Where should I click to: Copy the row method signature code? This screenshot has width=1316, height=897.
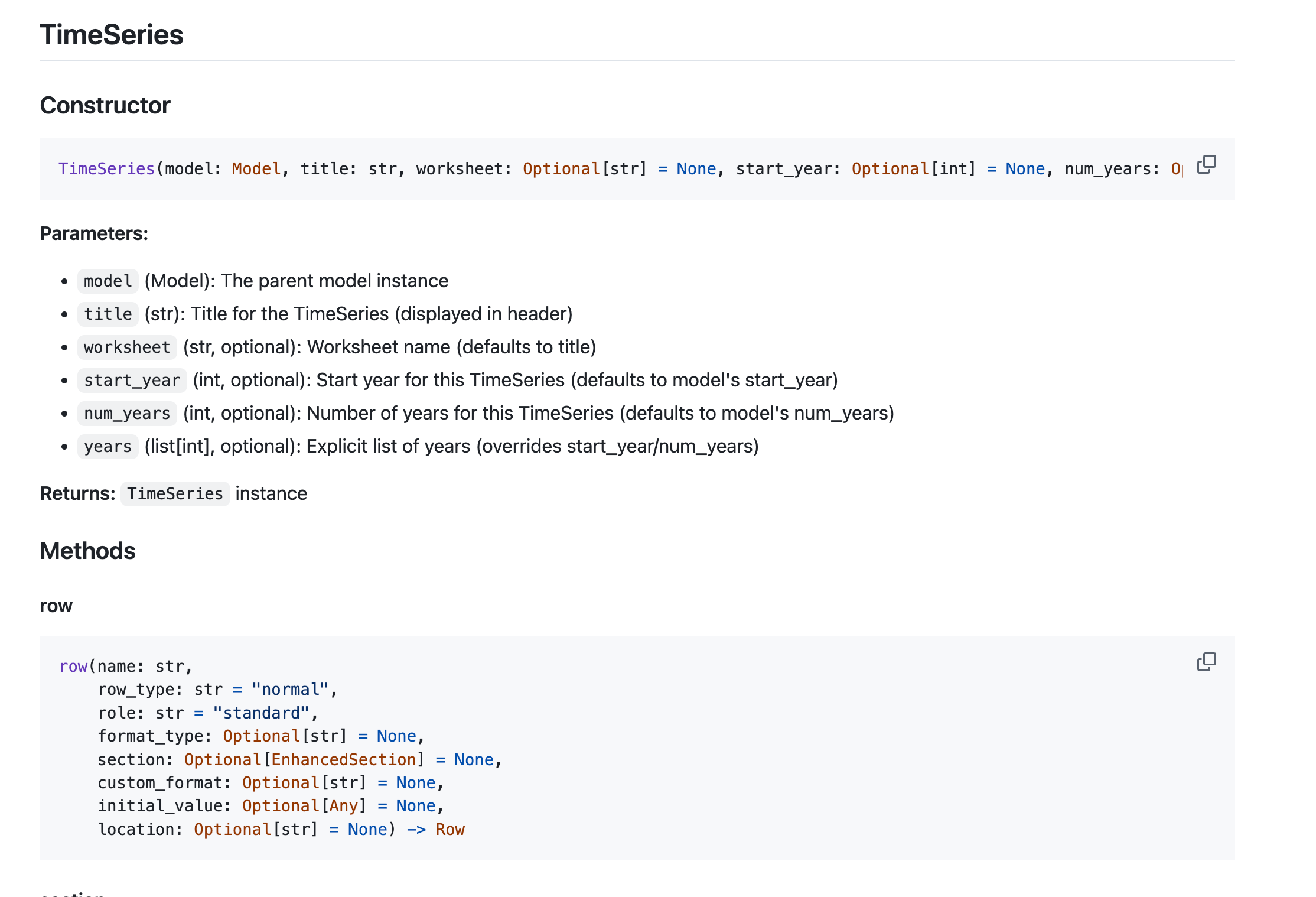[1206, 662]
